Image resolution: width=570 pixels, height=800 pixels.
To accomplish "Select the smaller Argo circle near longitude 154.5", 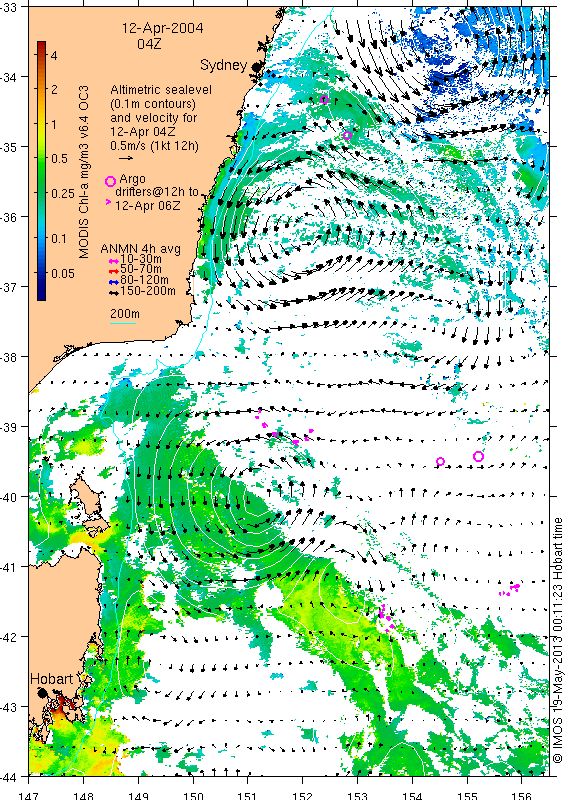I will tap(440, 462).
